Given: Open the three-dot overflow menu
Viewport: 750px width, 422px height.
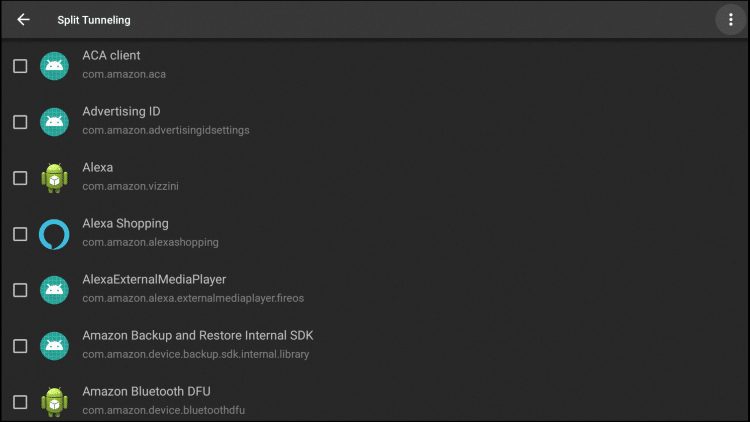Looking at the screenshot, I should tap(730, 20).
